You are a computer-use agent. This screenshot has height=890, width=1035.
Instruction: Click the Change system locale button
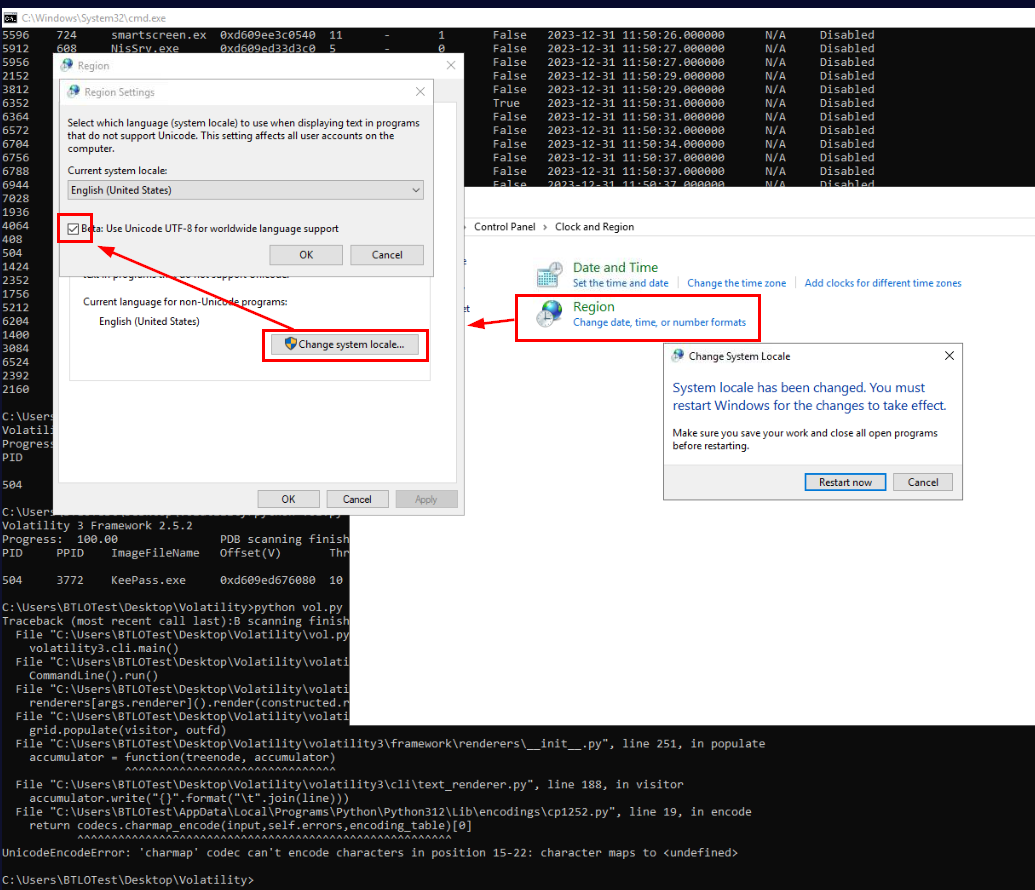click(x=345, y=345)
